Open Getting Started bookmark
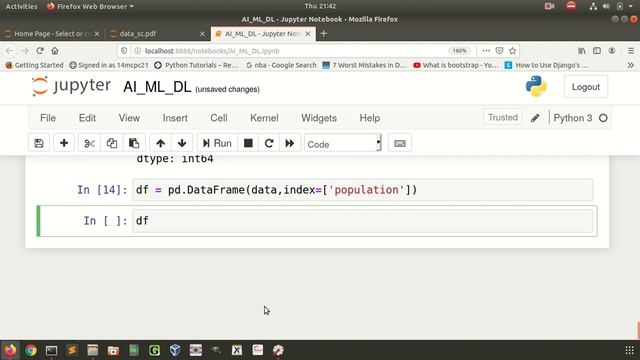640x360 pixels. pos(35,65)
